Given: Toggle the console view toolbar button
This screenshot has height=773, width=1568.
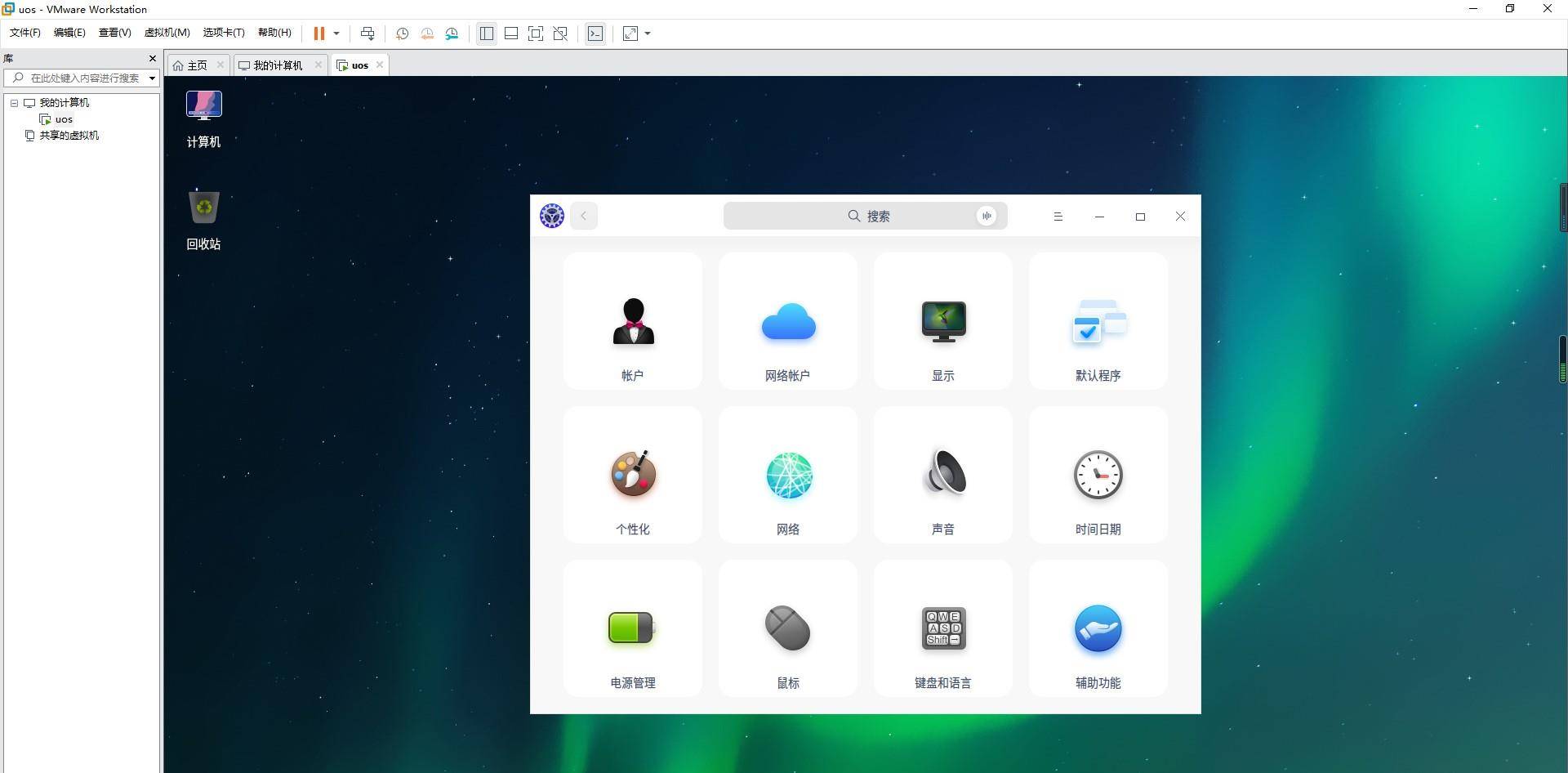Looking at the screenshot, I should [x=595, y=34].
